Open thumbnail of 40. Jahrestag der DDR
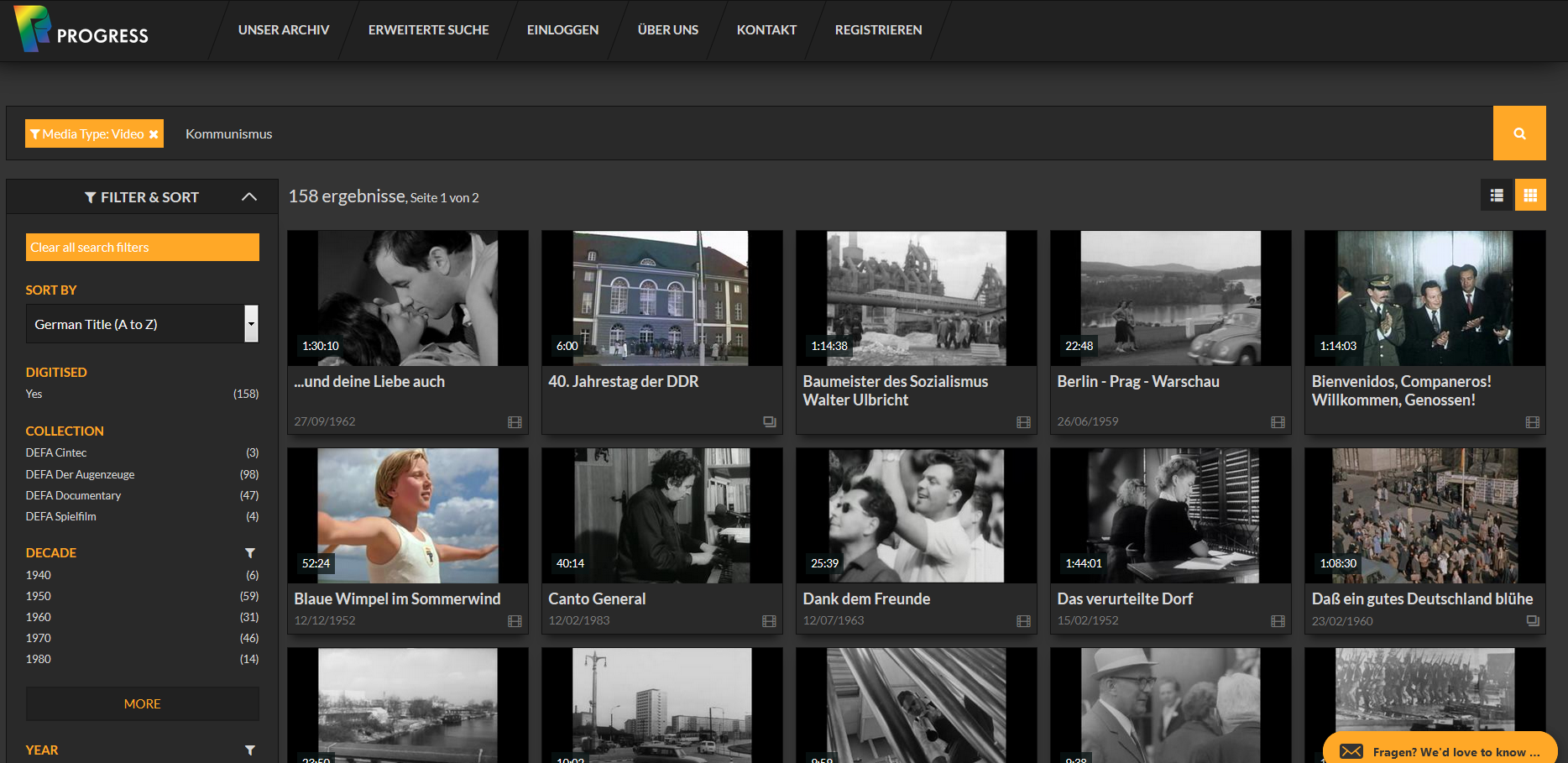The width and height of the screenshot is (1568, 763). tap(662, 298)
